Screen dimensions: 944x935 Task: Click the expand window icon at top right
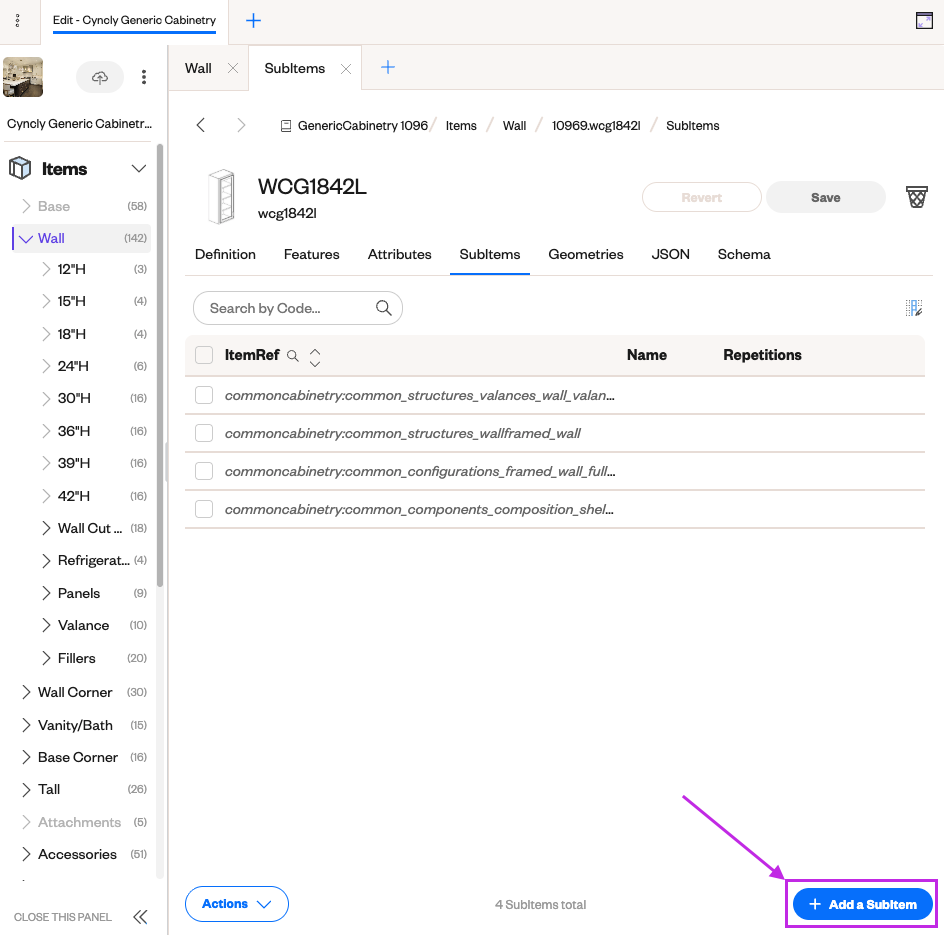(x=924, y=20)
